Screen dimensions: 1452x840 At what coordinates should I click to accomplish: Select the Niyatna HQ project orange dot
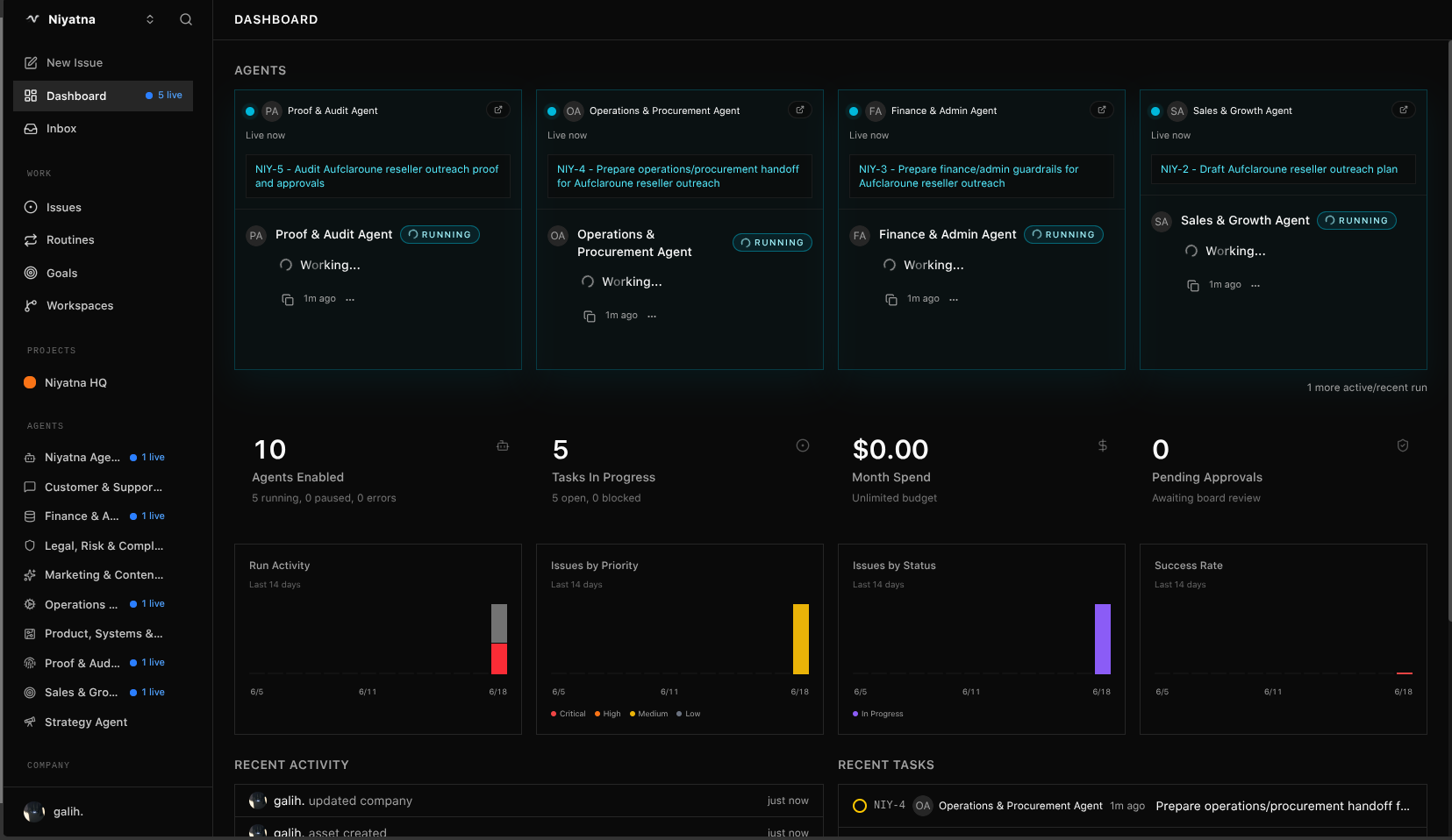pyautogui.click(x=30, y=382)
